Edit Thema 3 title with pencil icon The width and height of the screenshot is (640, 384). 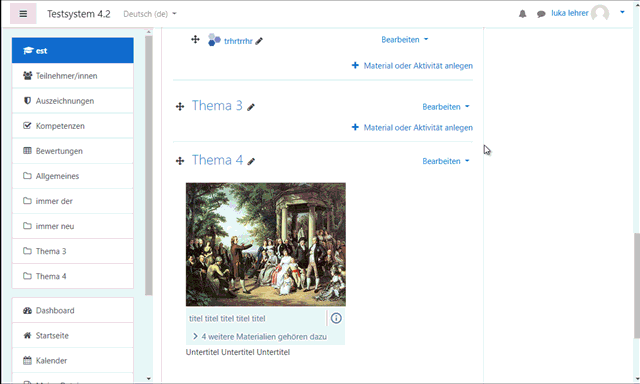(x=251, y=107)
